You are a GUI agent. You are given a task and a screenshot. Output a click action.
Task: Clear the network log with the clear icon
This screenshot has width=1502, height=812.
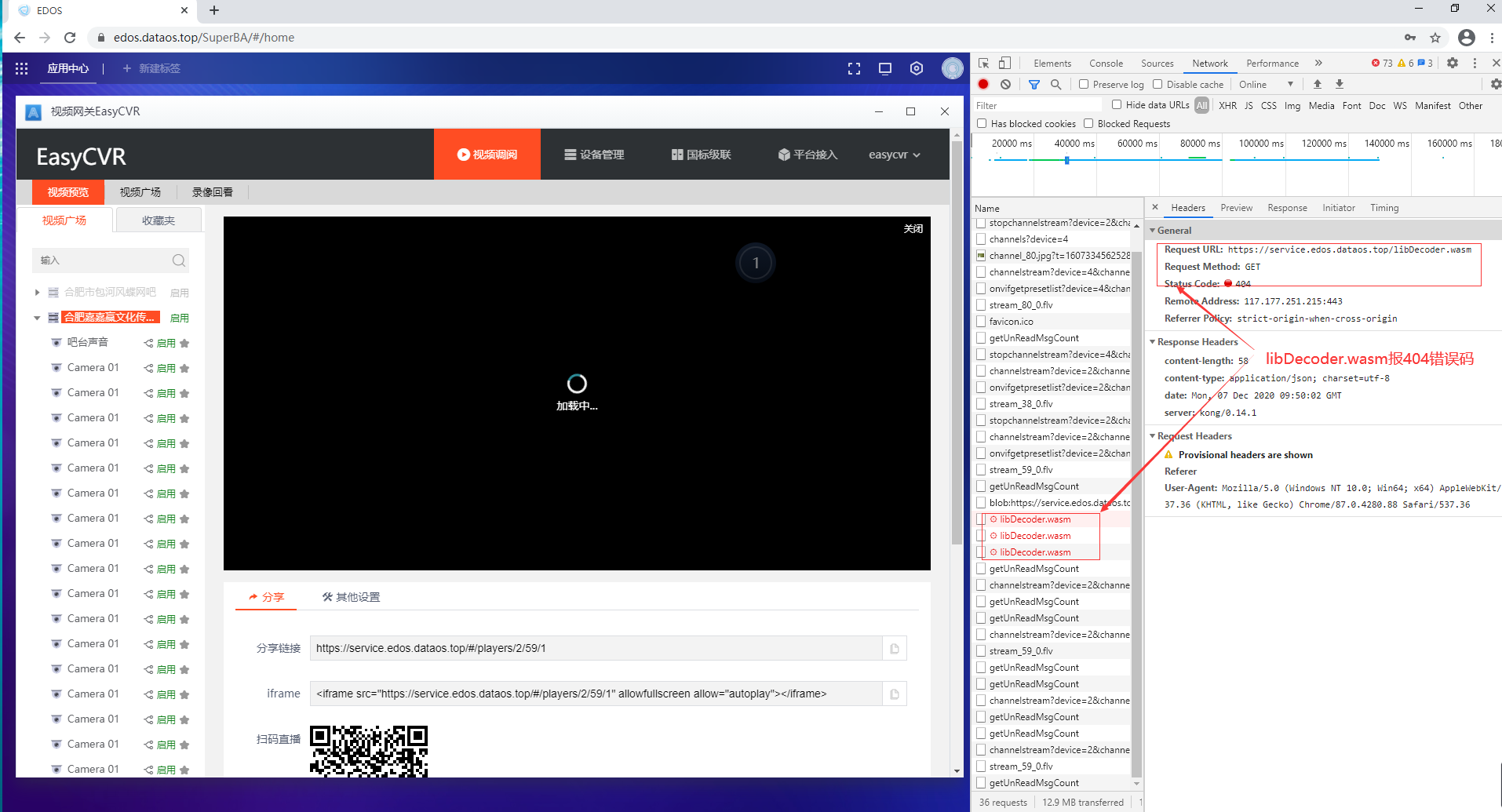click(1005, 84)
